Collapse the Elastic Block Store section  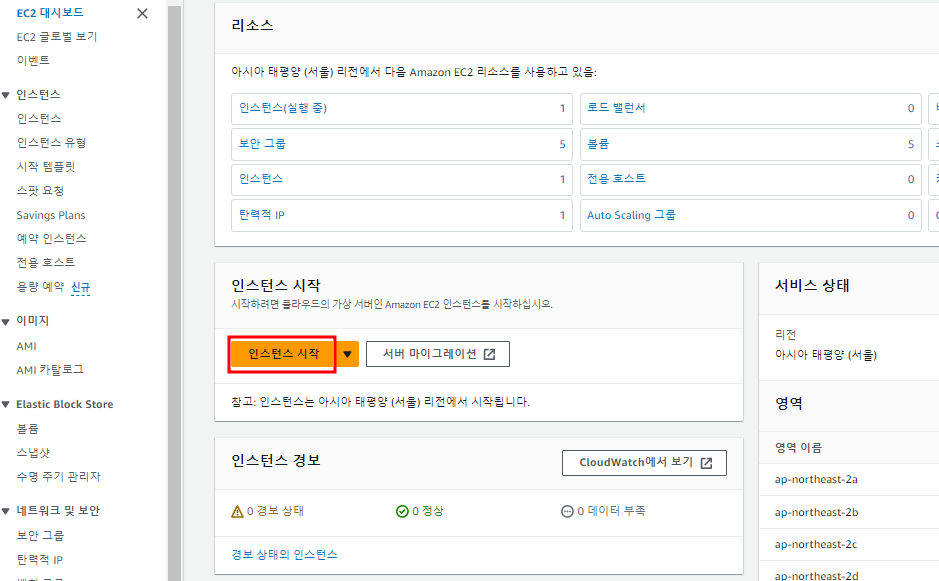point(6,405)
